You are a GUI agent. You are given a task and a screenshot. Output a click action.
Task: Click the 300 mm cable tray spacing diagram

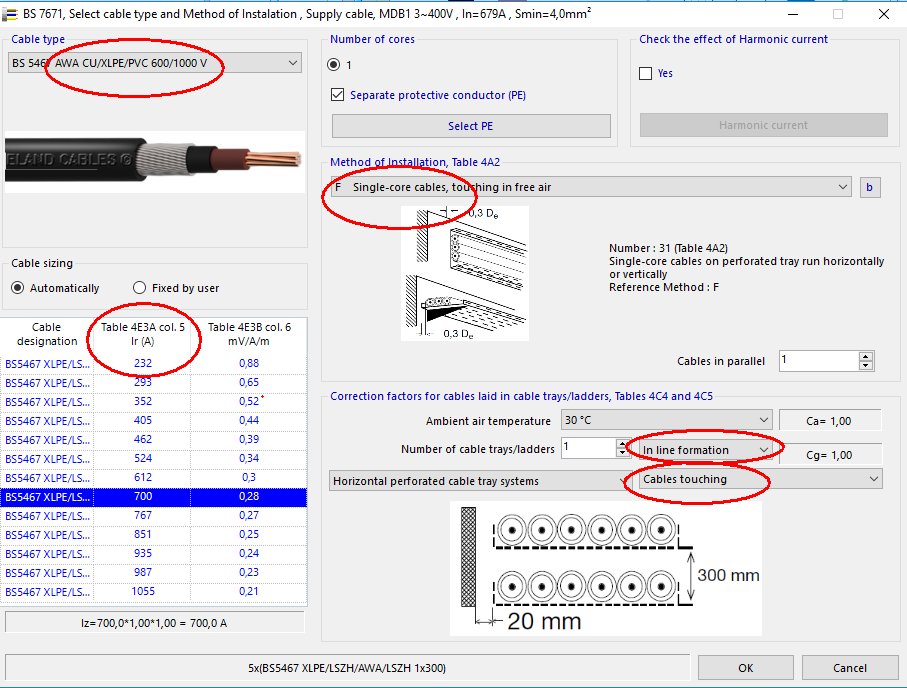[x=605, y=568]
